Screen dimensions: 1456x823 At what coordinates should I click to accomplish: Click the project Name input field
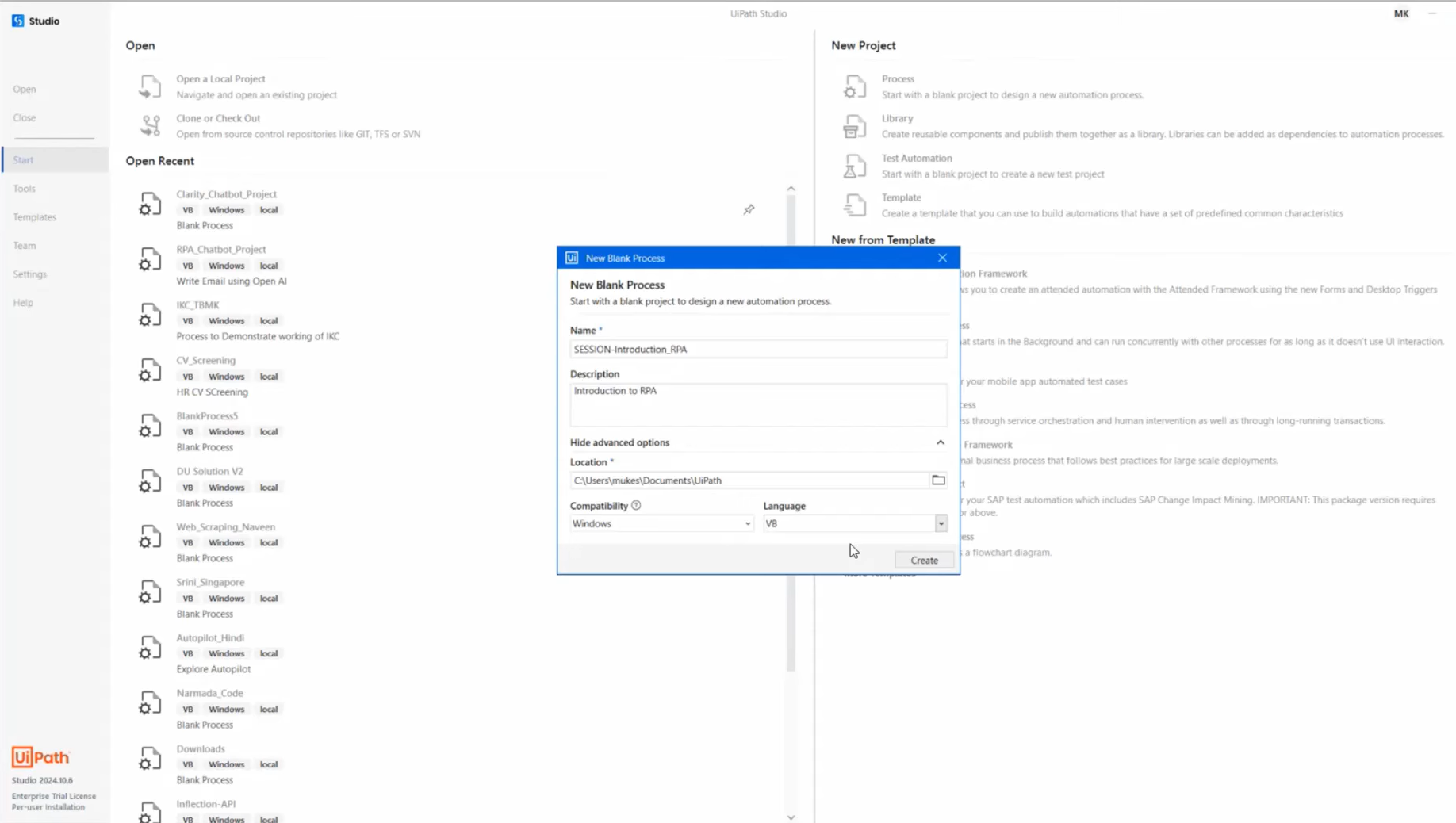pos(757,350)
